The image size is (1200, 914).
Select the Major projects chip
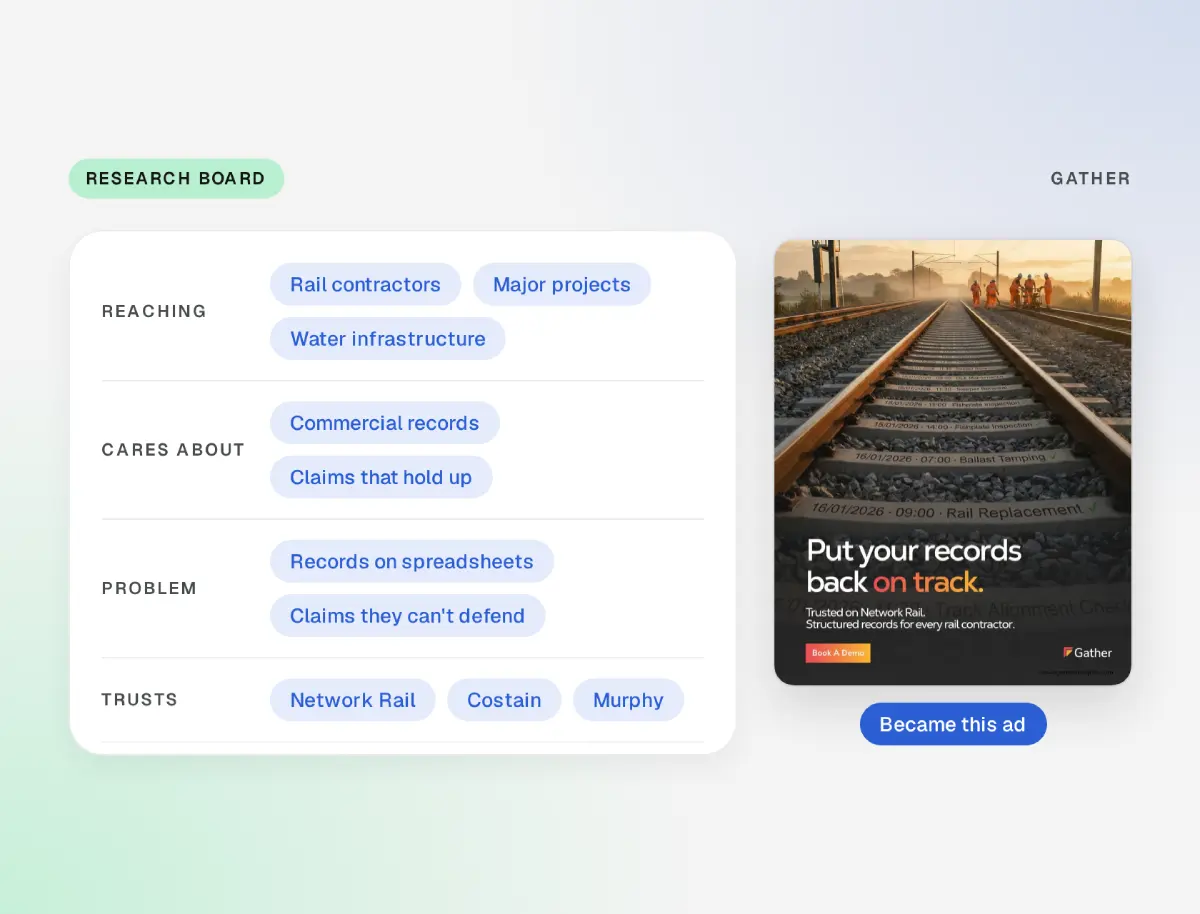coord(562,284)
